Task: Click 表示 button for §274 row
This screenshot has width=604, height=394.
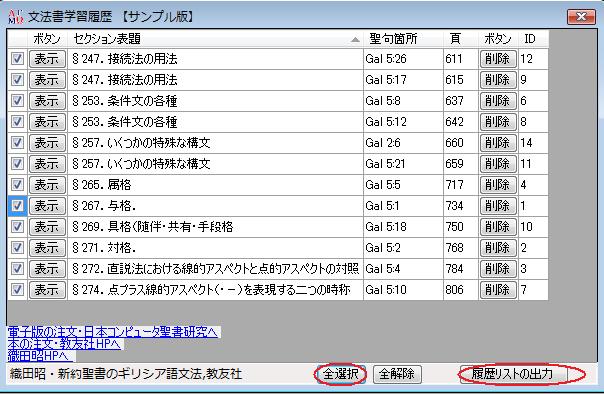Action: click(47, 290)
